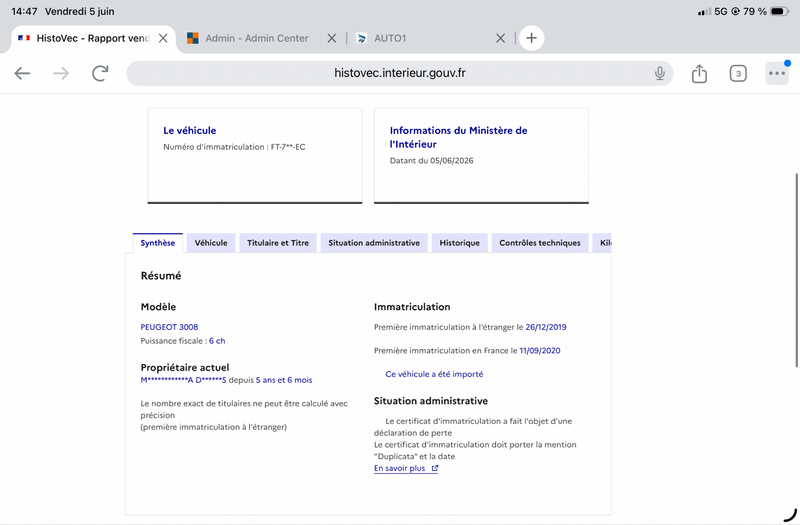Close the AUTO1 tab
The height and width of the screenshot is (525, 800).
[x=501, y=38]
